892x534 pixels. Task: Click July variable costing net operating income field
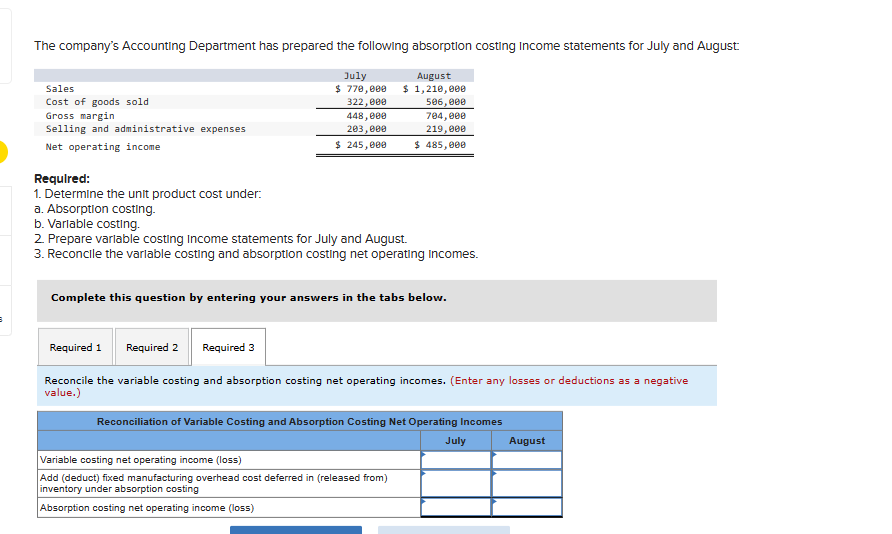456,460
